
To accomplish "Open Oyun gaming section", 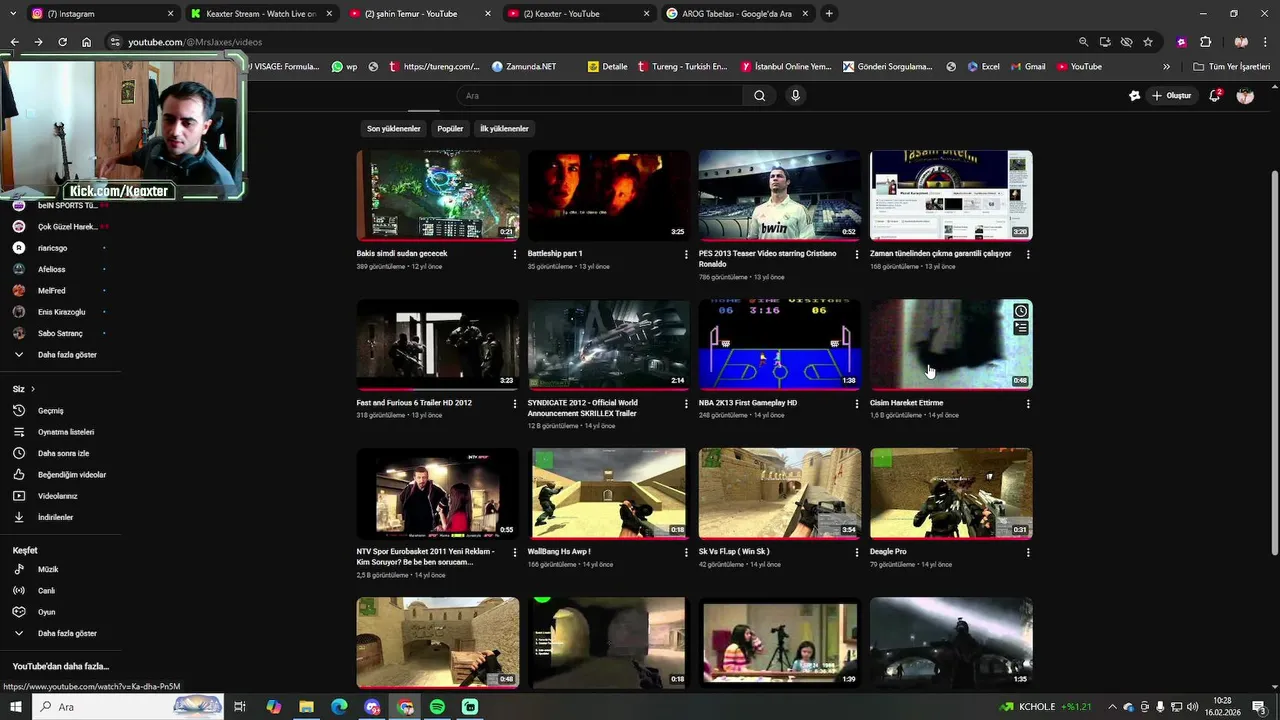I will point(46,612).
